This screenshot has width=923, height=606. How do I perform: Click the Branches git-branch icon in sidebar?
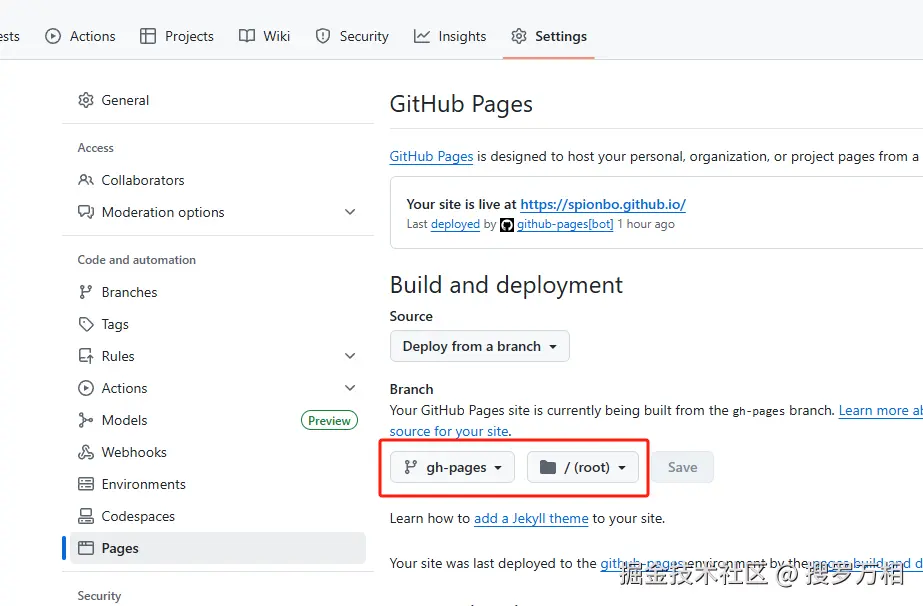coord(85,292)
